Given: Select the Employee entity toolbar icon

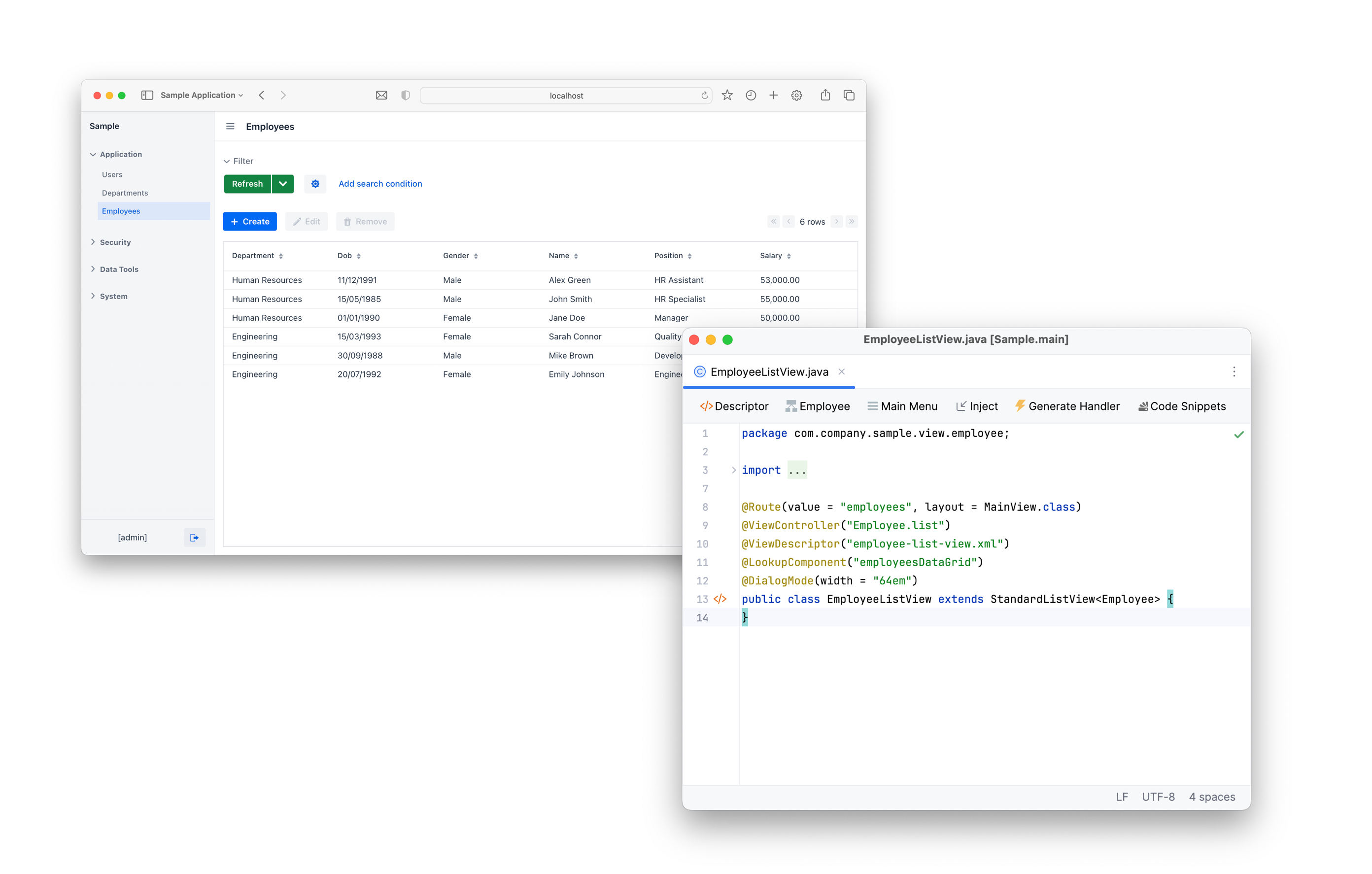Looking at the screenshot, I should click(x=818, y=405).
